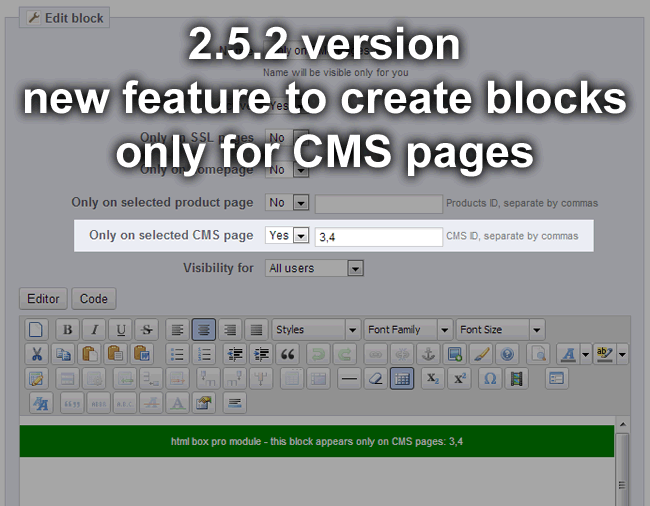Toggle Strikethrough formatting
Image resolution: width=650 pixels, height=506 pixels.
tap(147, 329)
